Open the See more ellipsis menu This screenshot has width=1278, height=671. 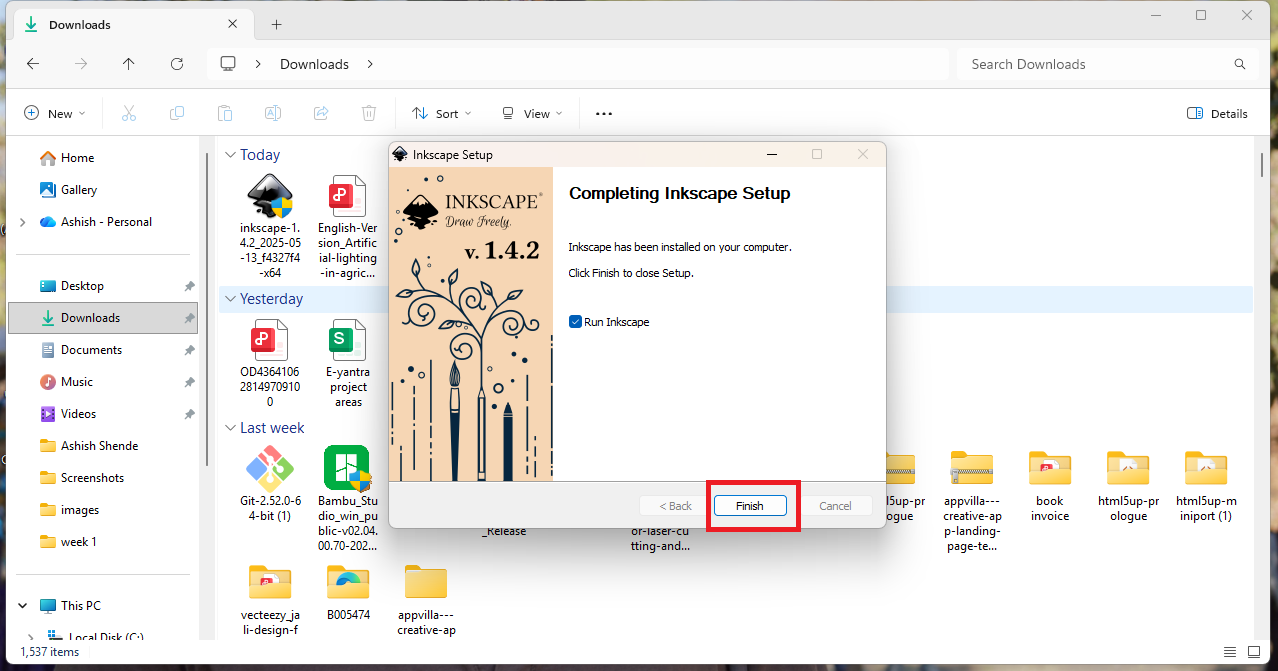pyautogui.click(x=604, y=113)
